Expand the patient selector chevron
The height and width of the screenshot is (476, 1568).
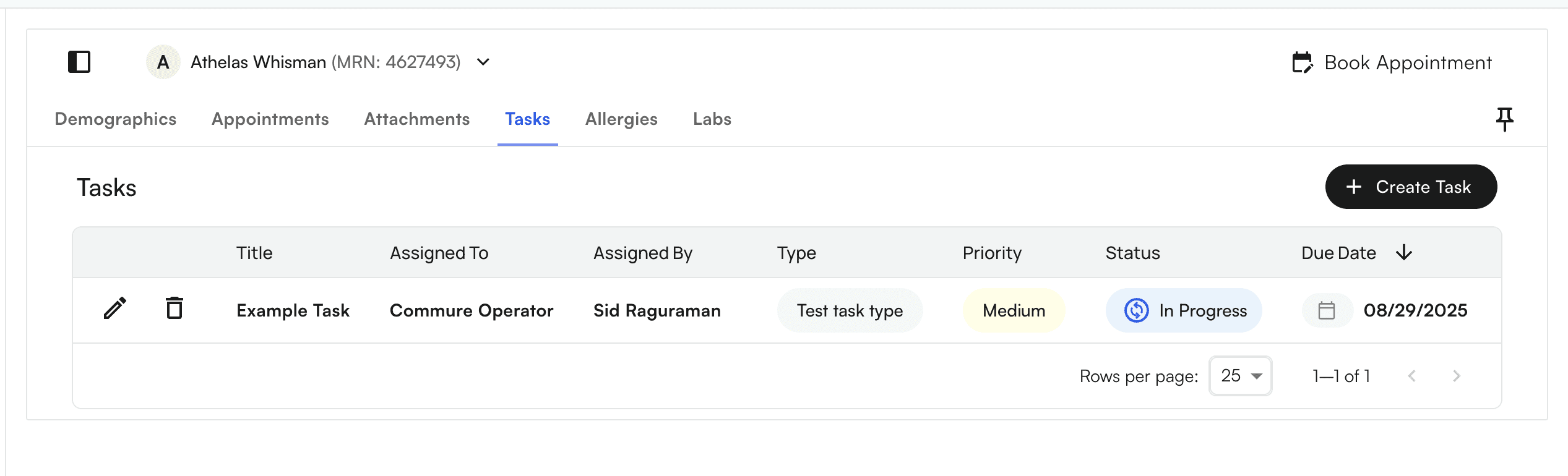tap(483, 62)
